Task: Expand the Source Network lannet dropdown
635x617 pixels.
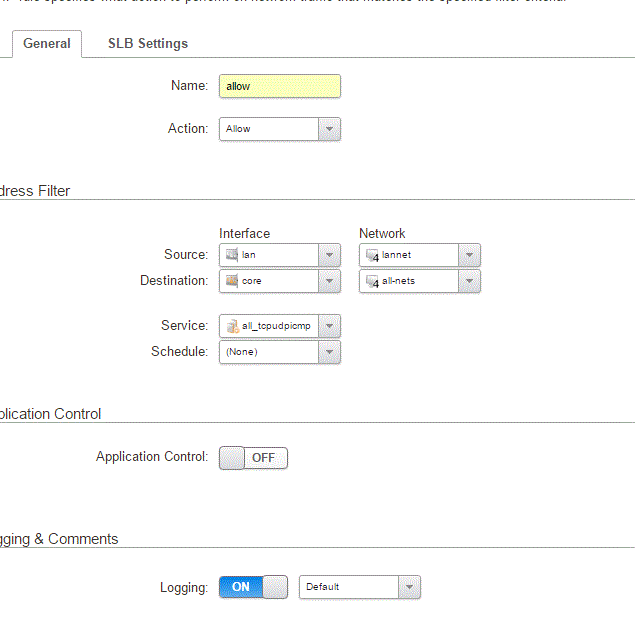Action: 469,255
